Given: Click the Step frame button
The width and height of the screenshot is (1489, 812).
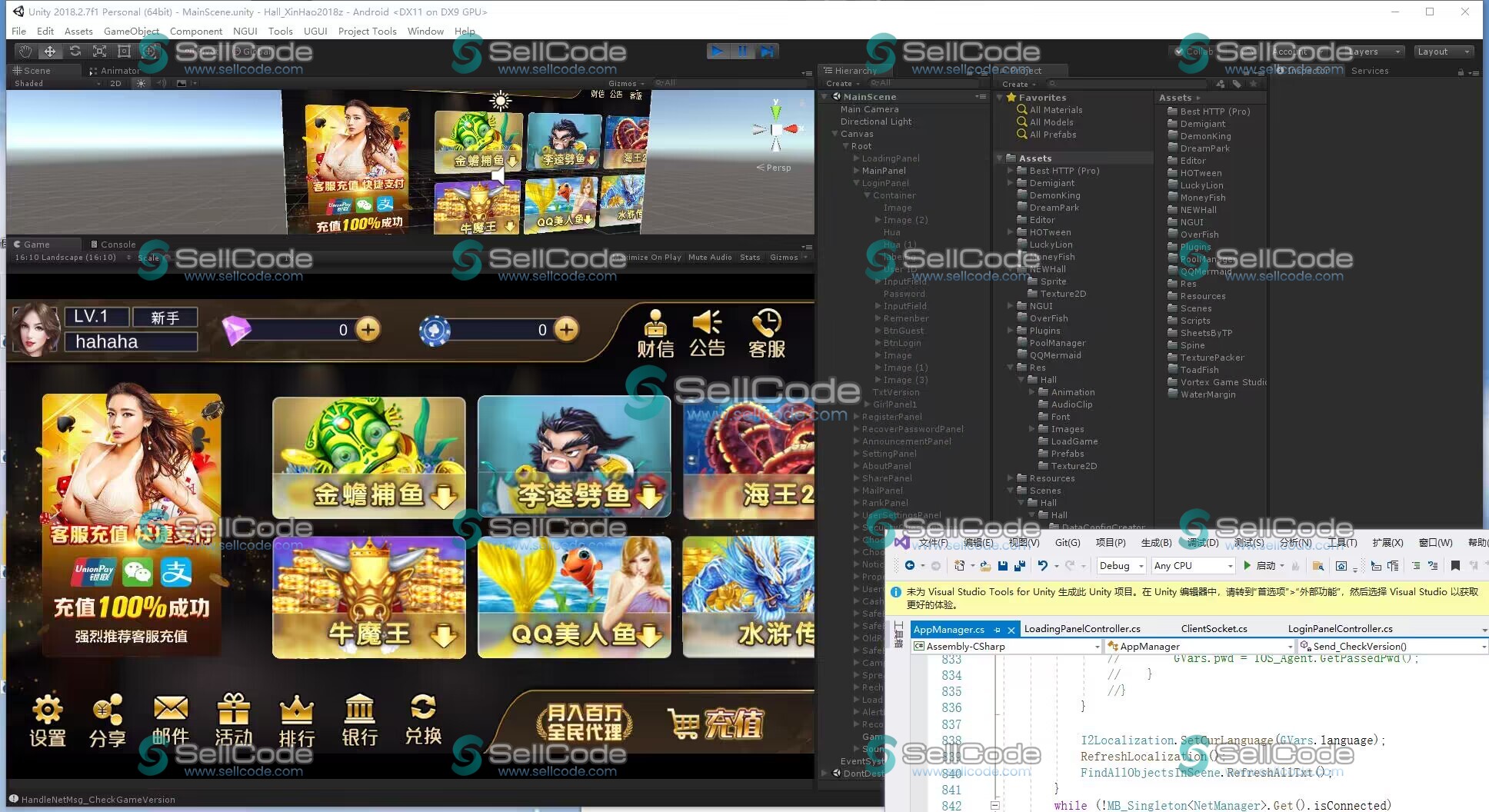Looking at the screenshot, I should 767,52.
